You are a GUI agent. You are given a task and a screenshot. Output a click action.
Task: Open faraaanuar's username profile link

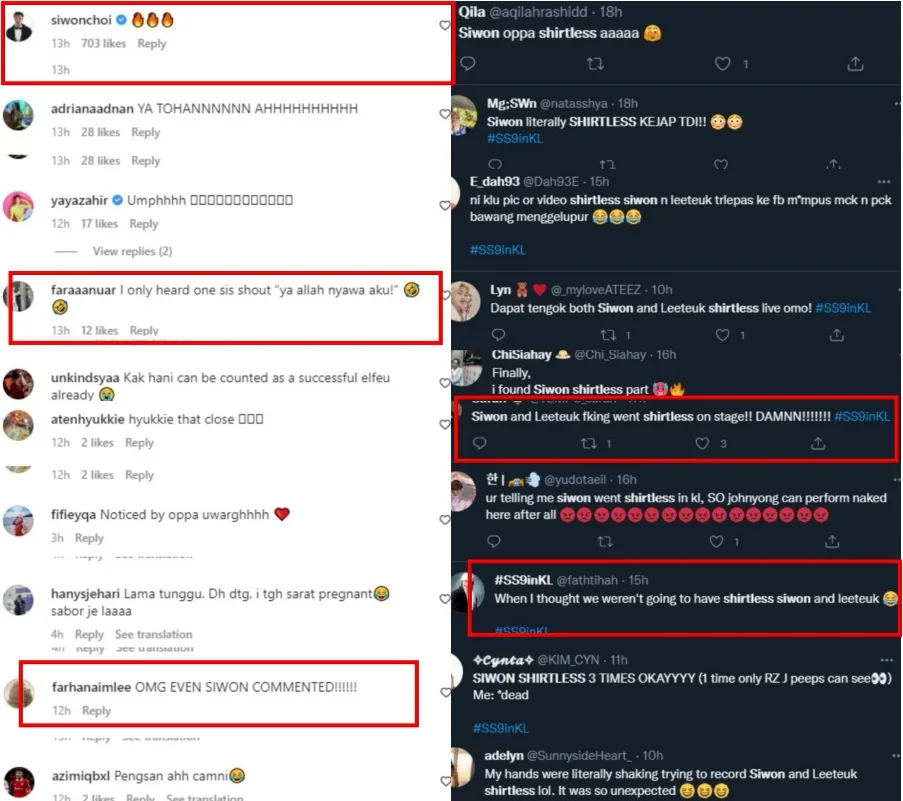pyautogui.click(x=83, y=290)
